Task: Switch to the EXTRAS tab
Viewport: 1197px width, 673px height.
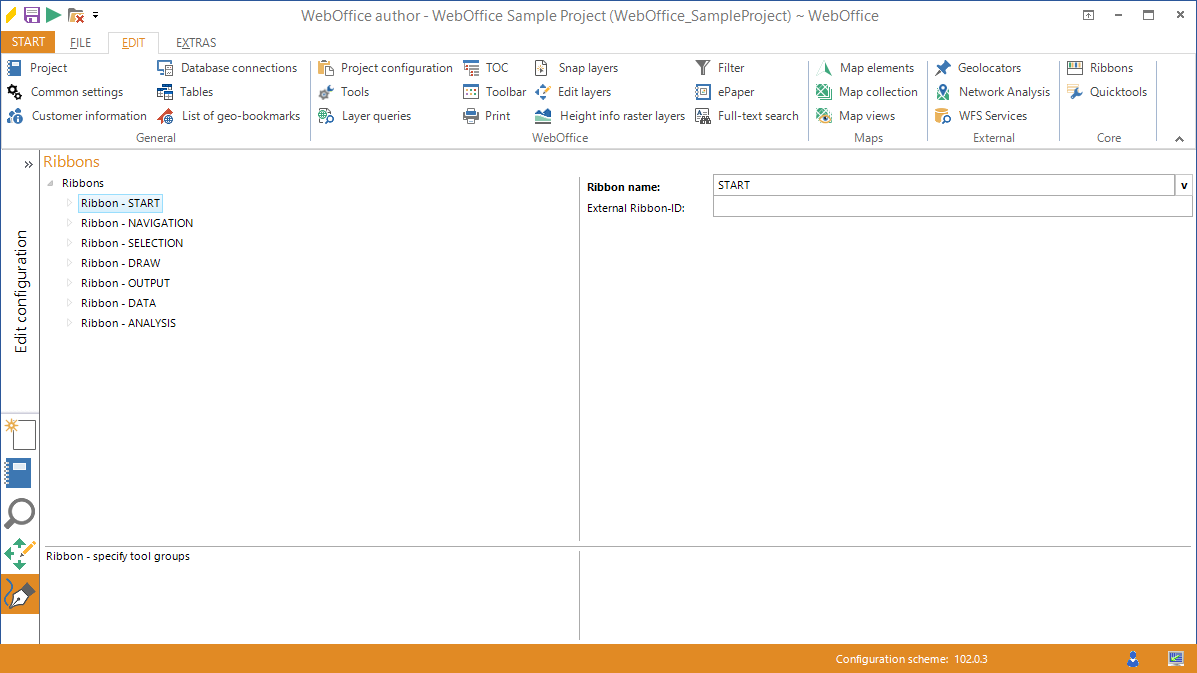Action: click(x=195, y=42)
